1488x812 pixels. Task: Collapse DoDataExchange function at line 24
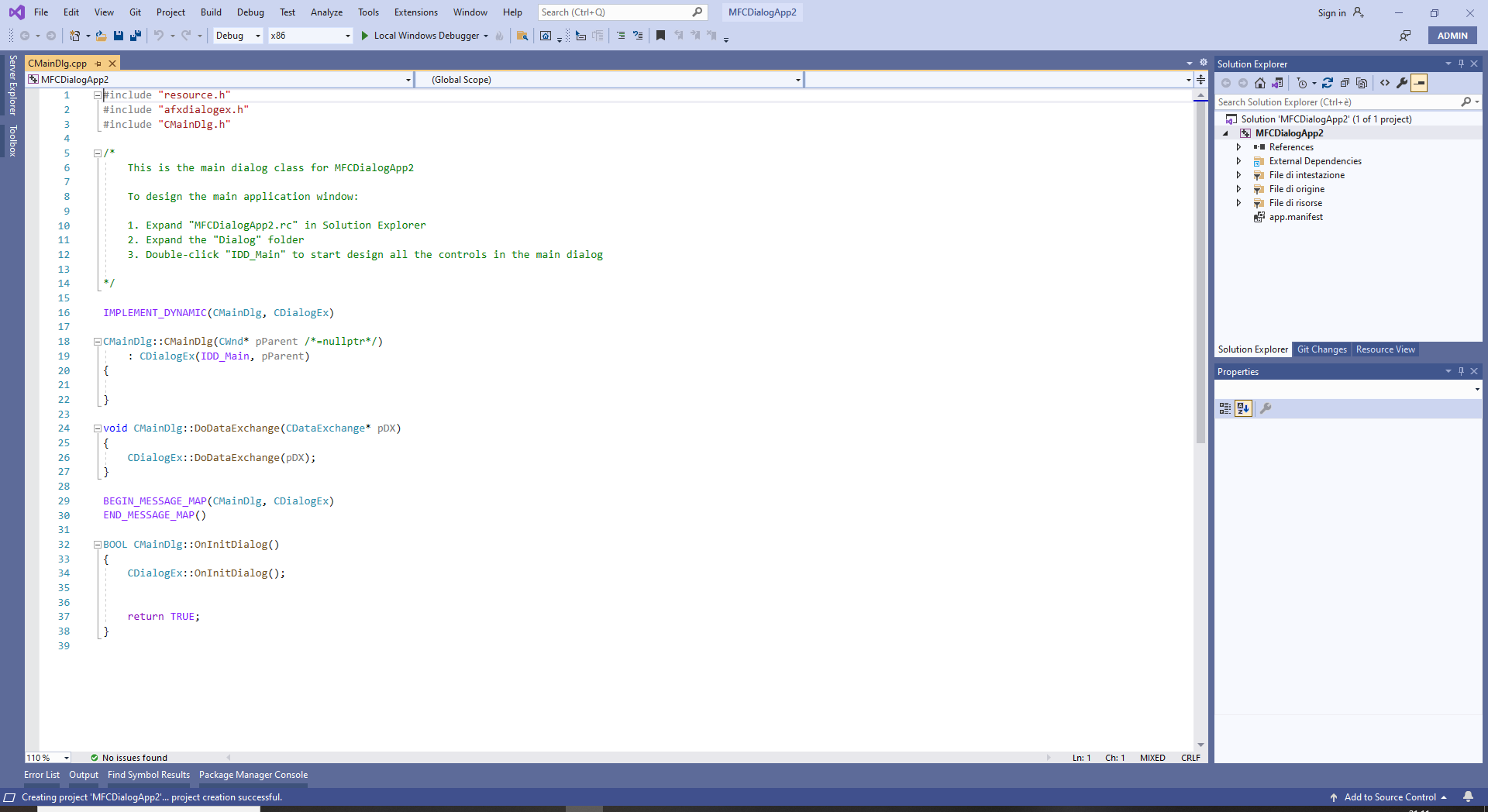coord(98,428)
